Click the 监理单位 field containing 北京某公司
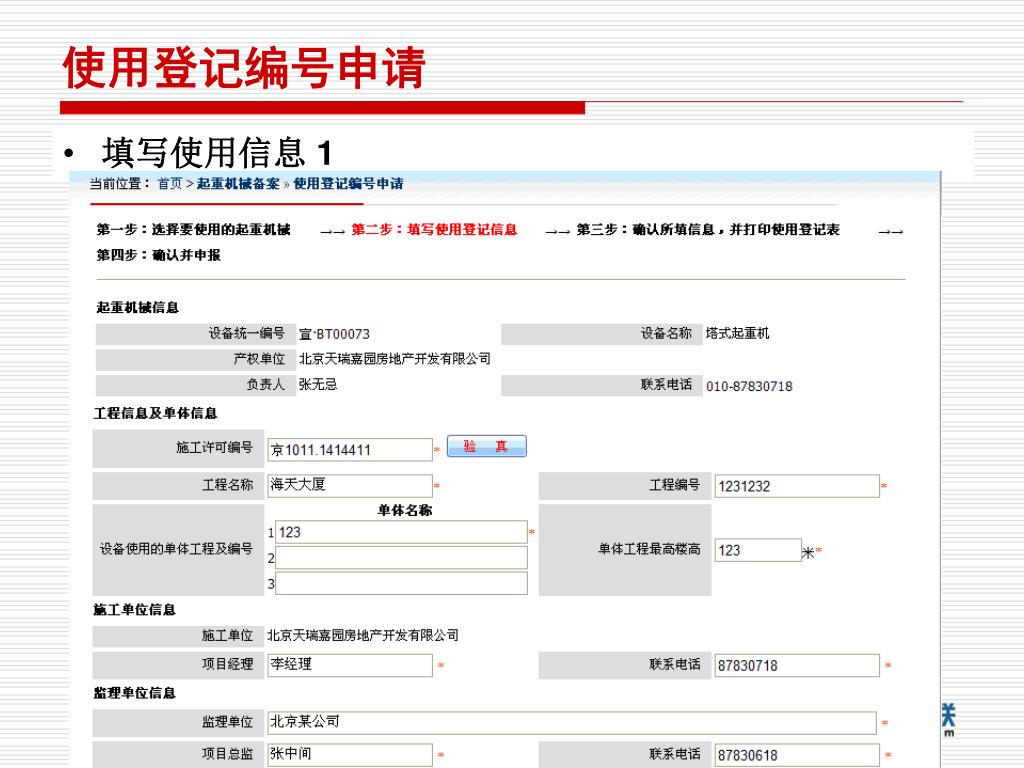 coord(572,722)
